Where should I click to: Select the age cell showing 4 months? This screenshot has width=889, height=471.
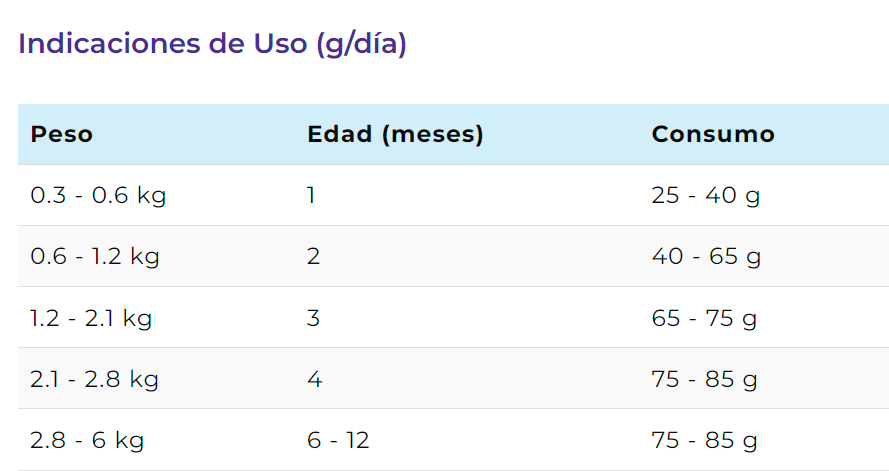click(x=315, y=379)
